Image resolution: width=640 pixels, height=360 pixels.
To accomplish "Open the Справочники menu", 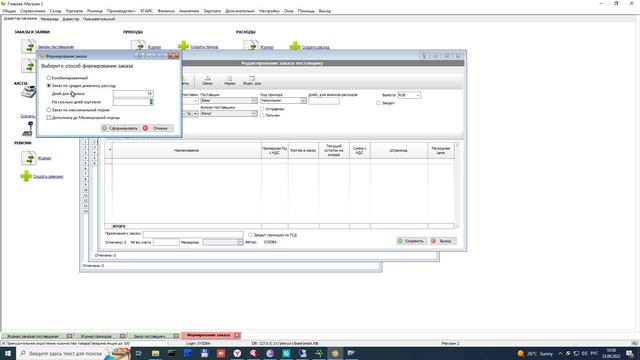I will coord(33,11).
